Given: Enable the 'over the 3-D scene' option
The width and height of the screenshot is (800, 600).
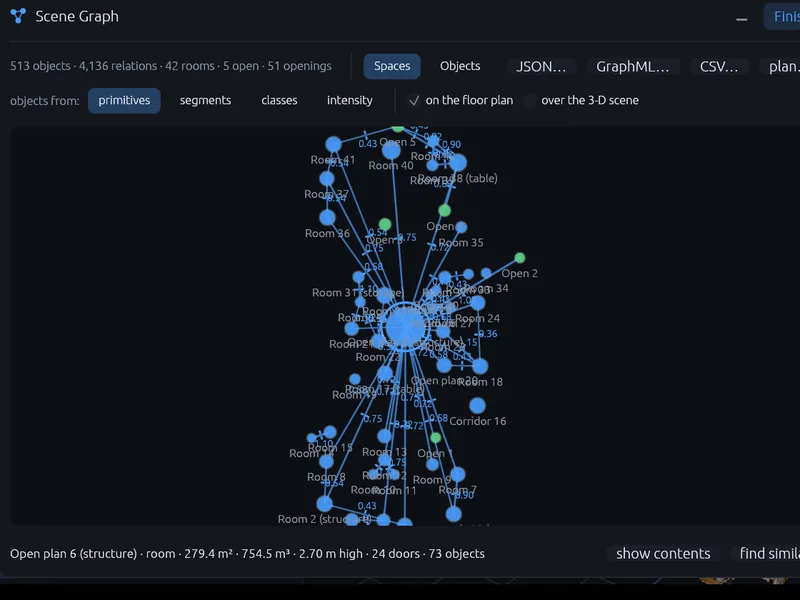Looking at the screenshot, I should 582,101.
